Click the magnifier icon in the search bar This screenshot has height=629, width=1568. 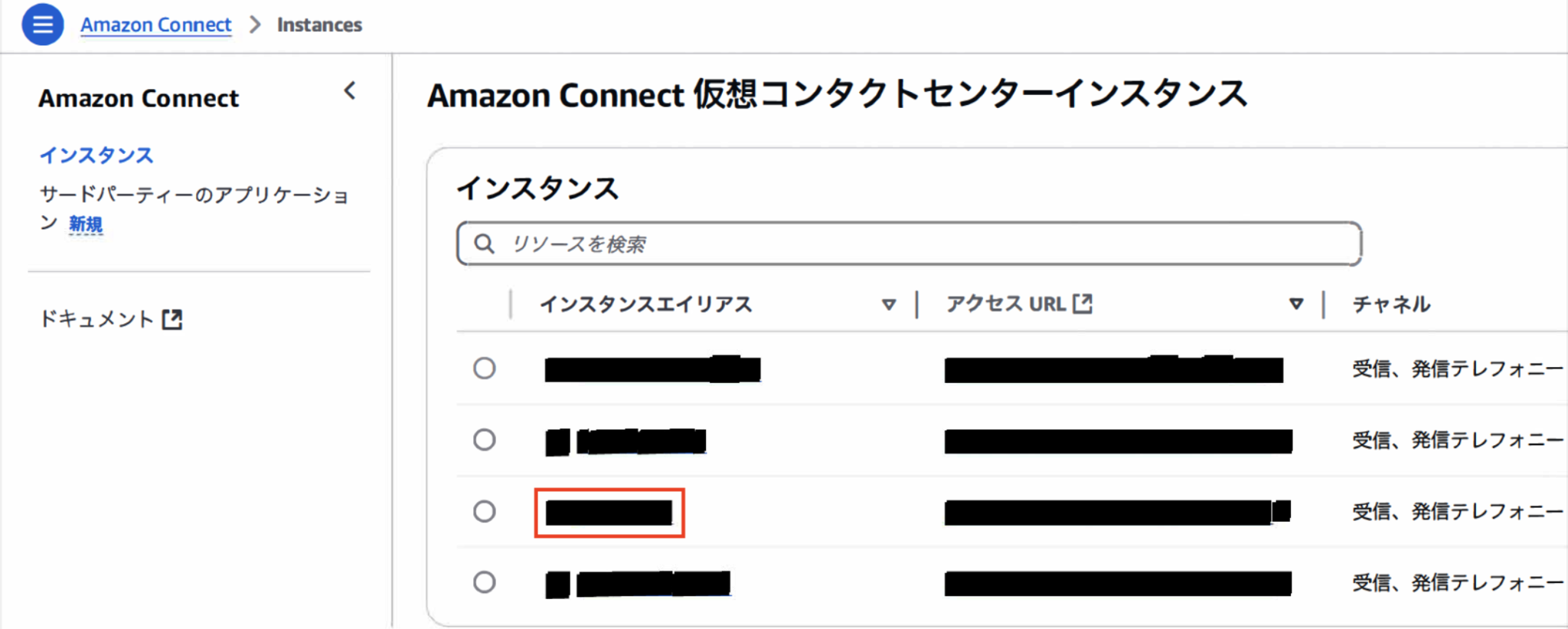[485, 244]
